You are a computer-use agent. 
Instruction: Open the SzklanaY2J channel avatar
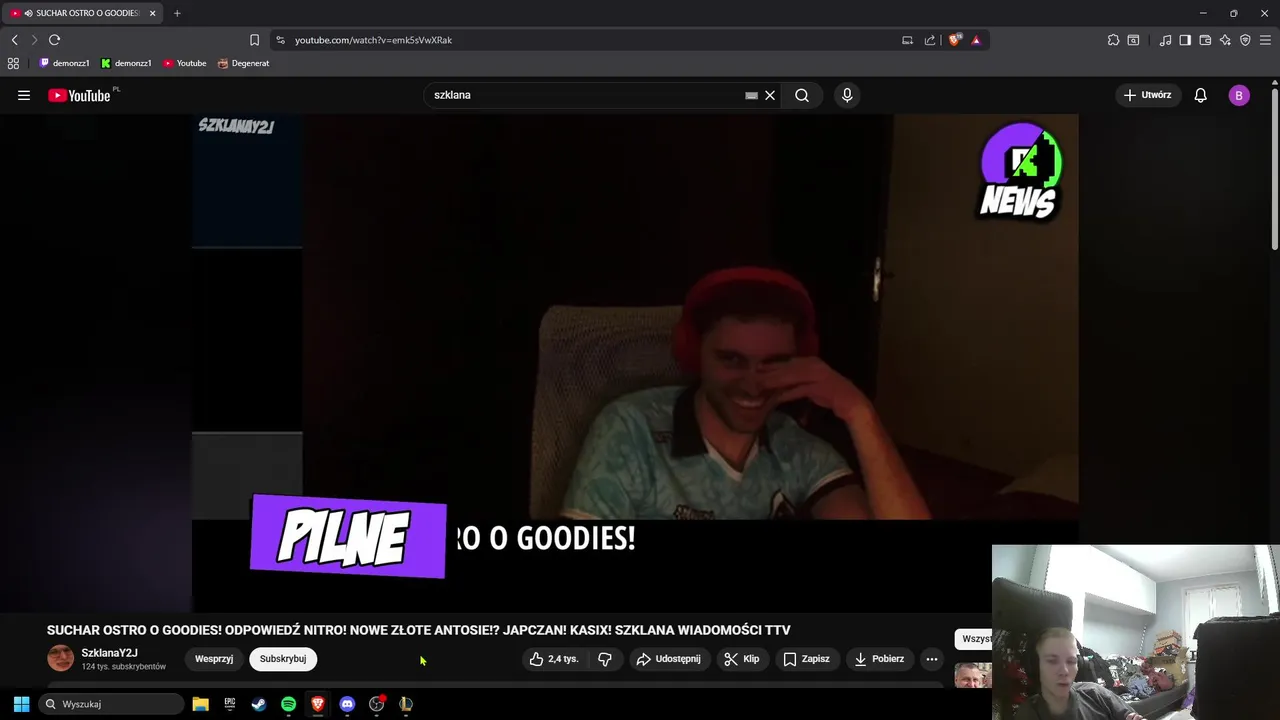pos(61,659)
